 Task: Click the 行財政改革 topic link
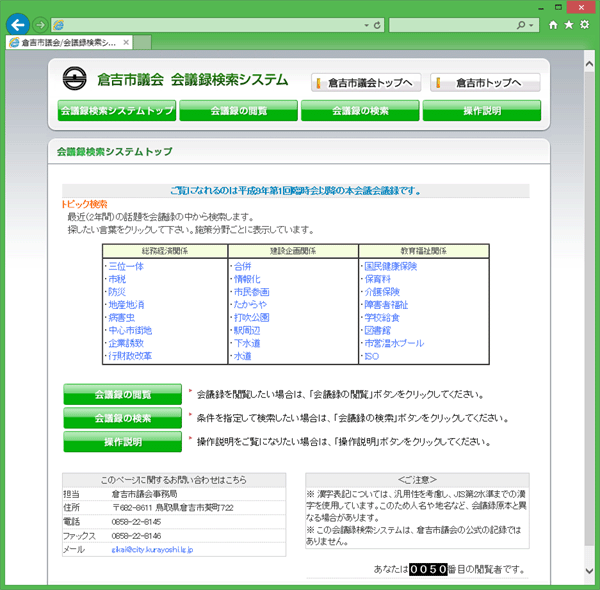click(x=130, y=356)
